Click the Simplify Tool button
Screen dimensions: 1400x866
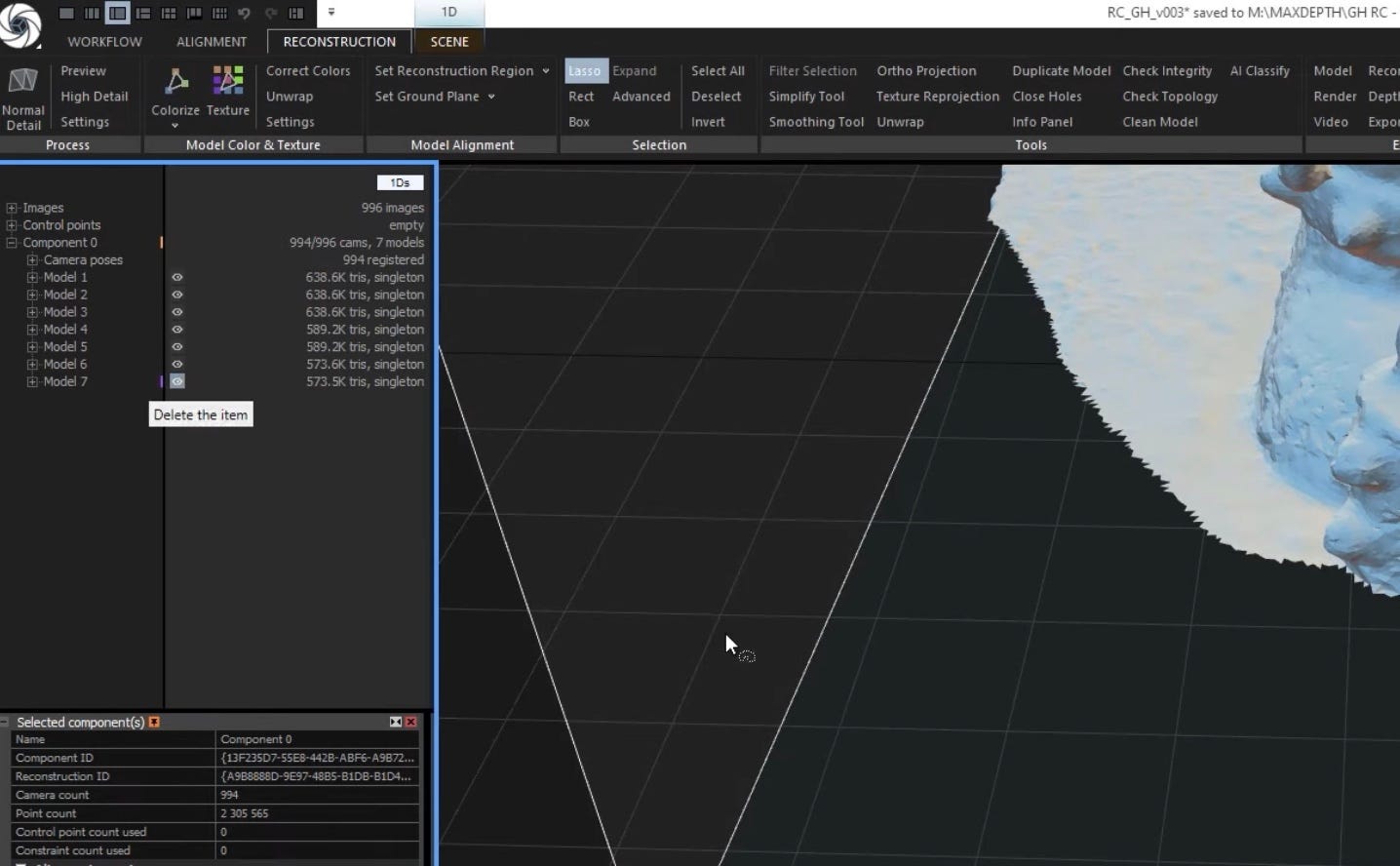point(806,97)
